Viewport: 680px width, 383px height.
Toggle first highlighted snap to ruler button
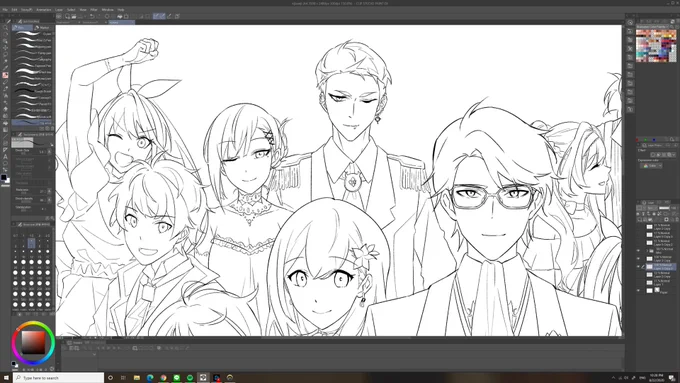tap(156, 16)
